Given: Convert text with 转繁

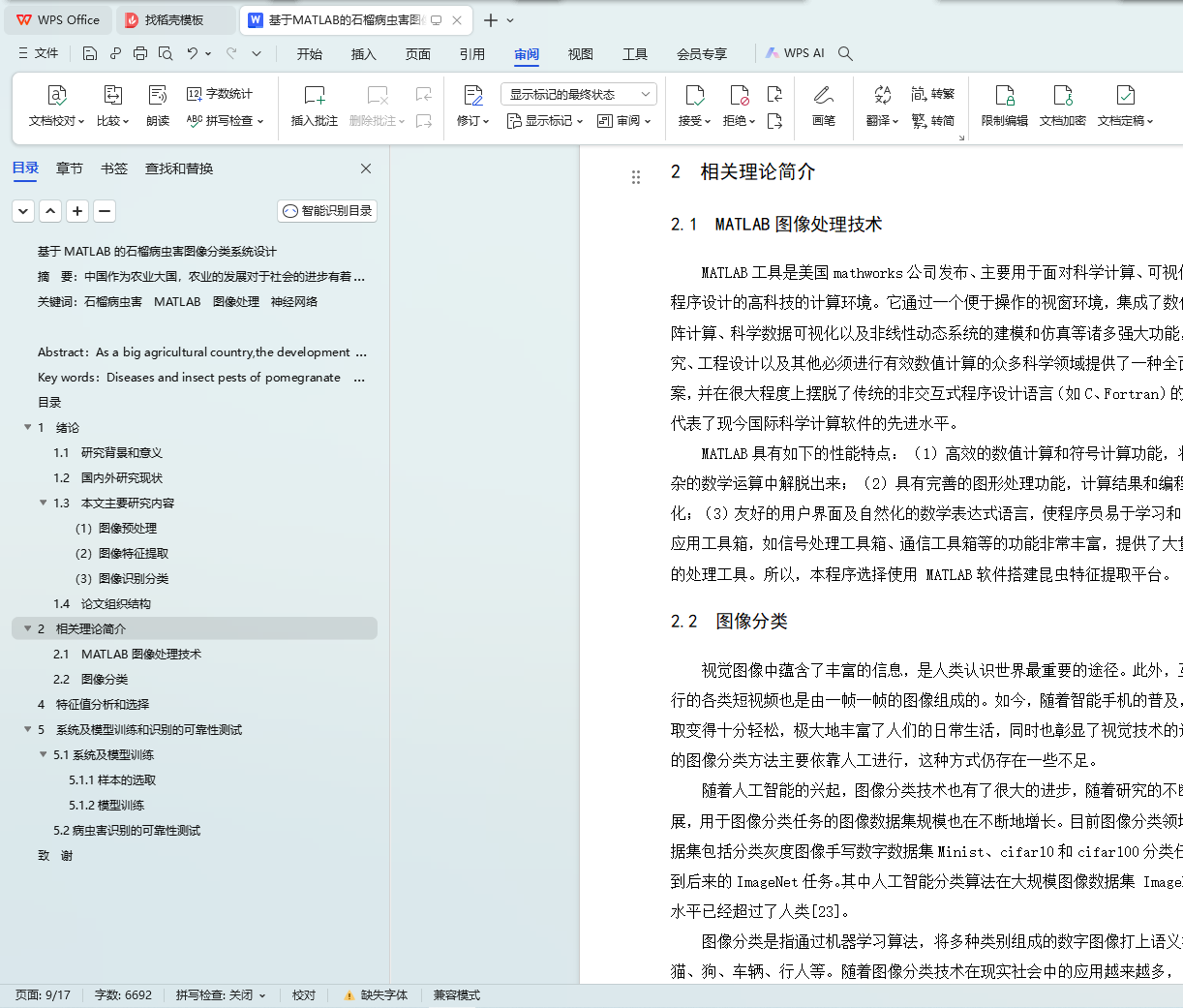Looking at the screenshot, I should click(x=933, y=94).
